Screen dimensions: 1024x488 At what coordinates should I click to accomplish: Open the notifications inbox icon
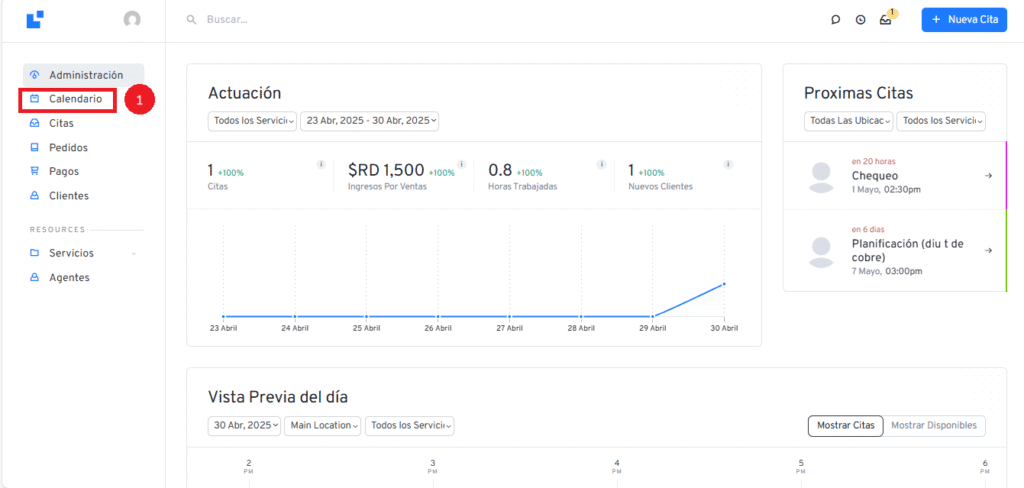(885, 20)
